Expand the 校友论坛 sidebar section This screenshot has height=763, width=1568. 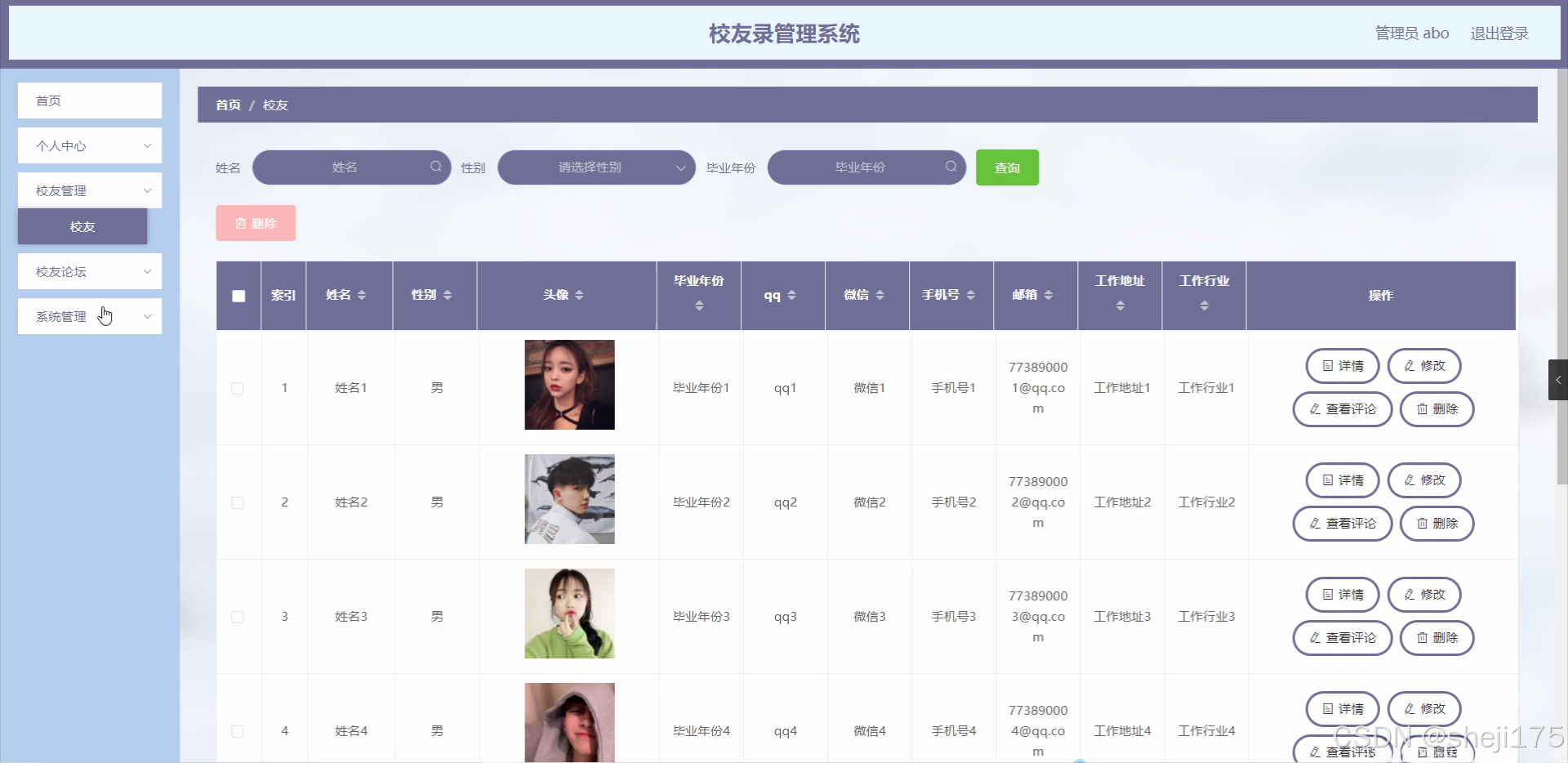click(x=89, y=270)
